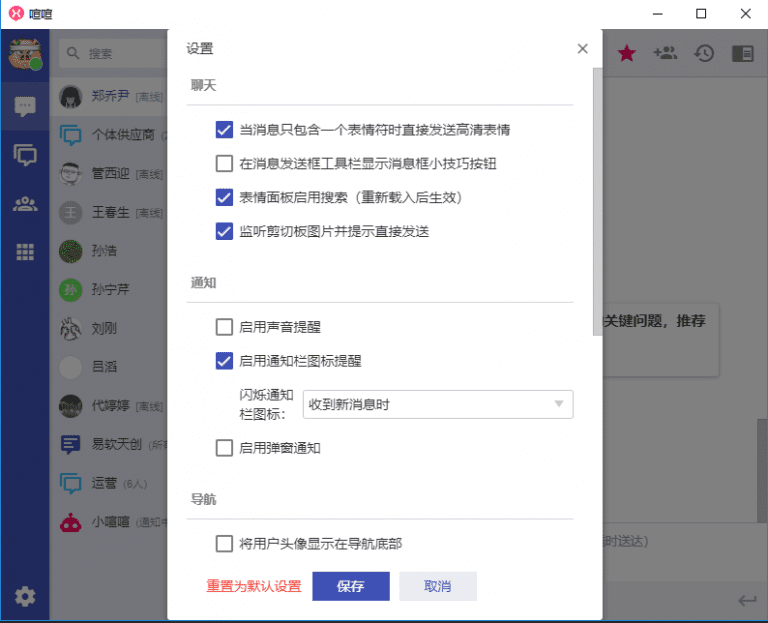Click the add members icon
Screen dimensions: 768x623
click(665, 53)
